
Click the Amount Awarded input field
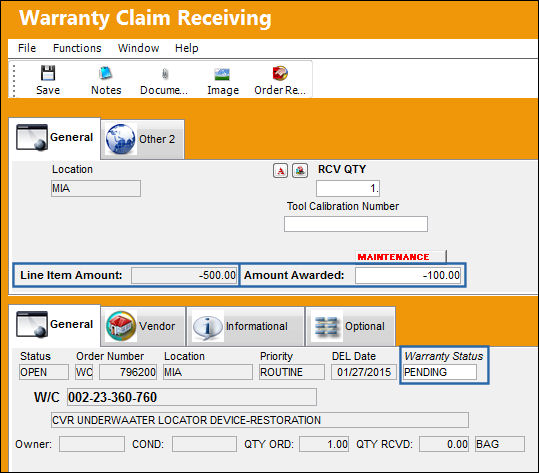tap(408, 275)
